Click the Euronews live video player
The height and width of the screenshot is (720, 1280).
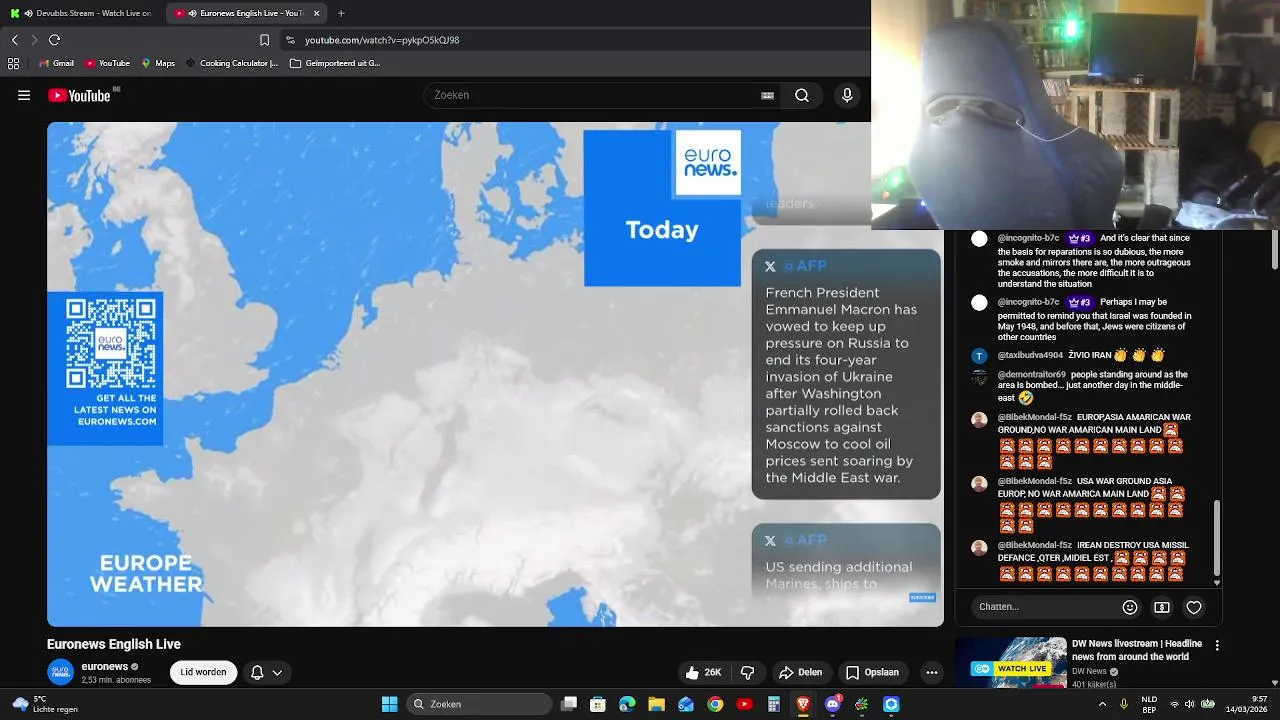pos(495,374)
